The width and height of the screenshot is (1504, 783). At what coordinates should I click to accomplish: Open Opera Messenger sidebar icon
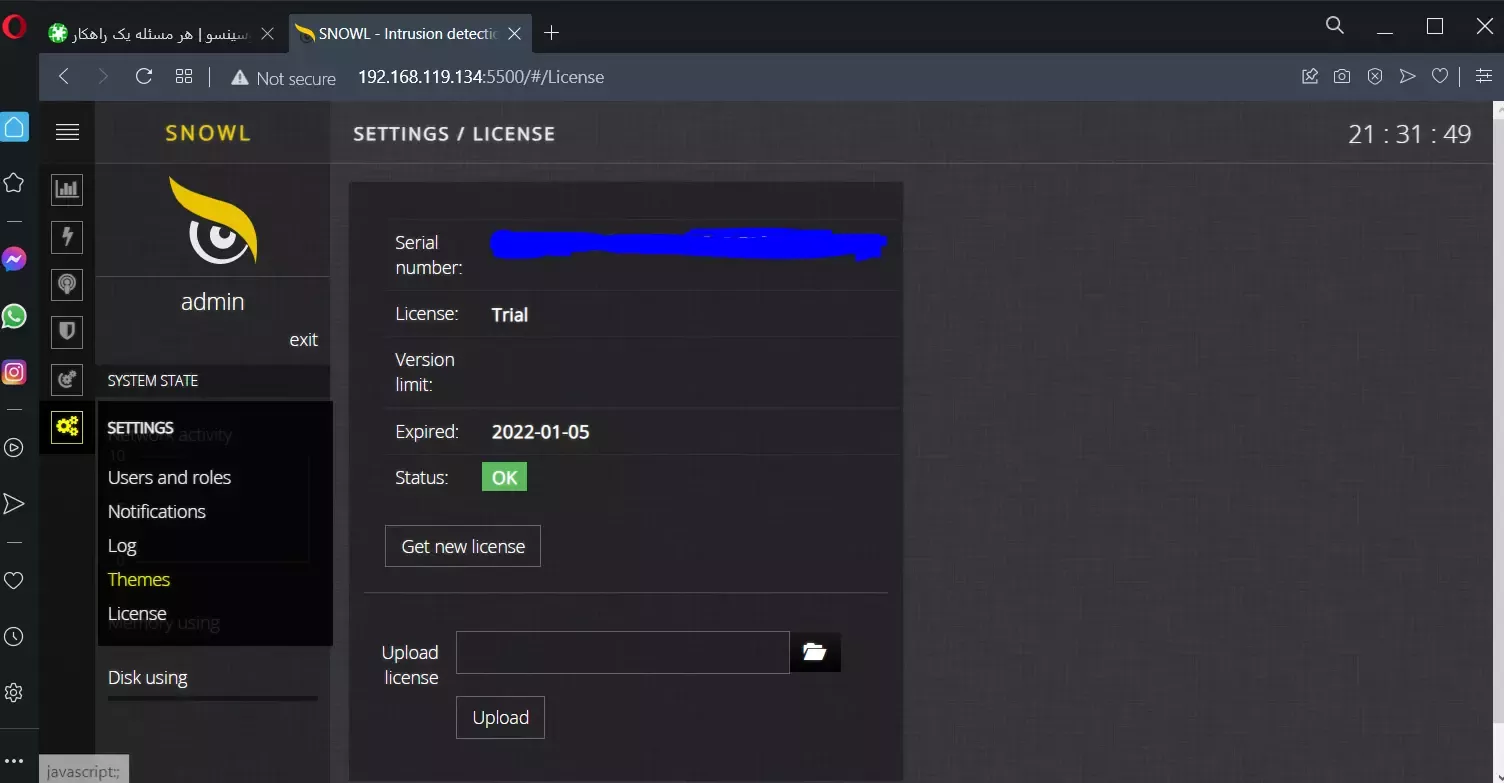click(14, 260)
